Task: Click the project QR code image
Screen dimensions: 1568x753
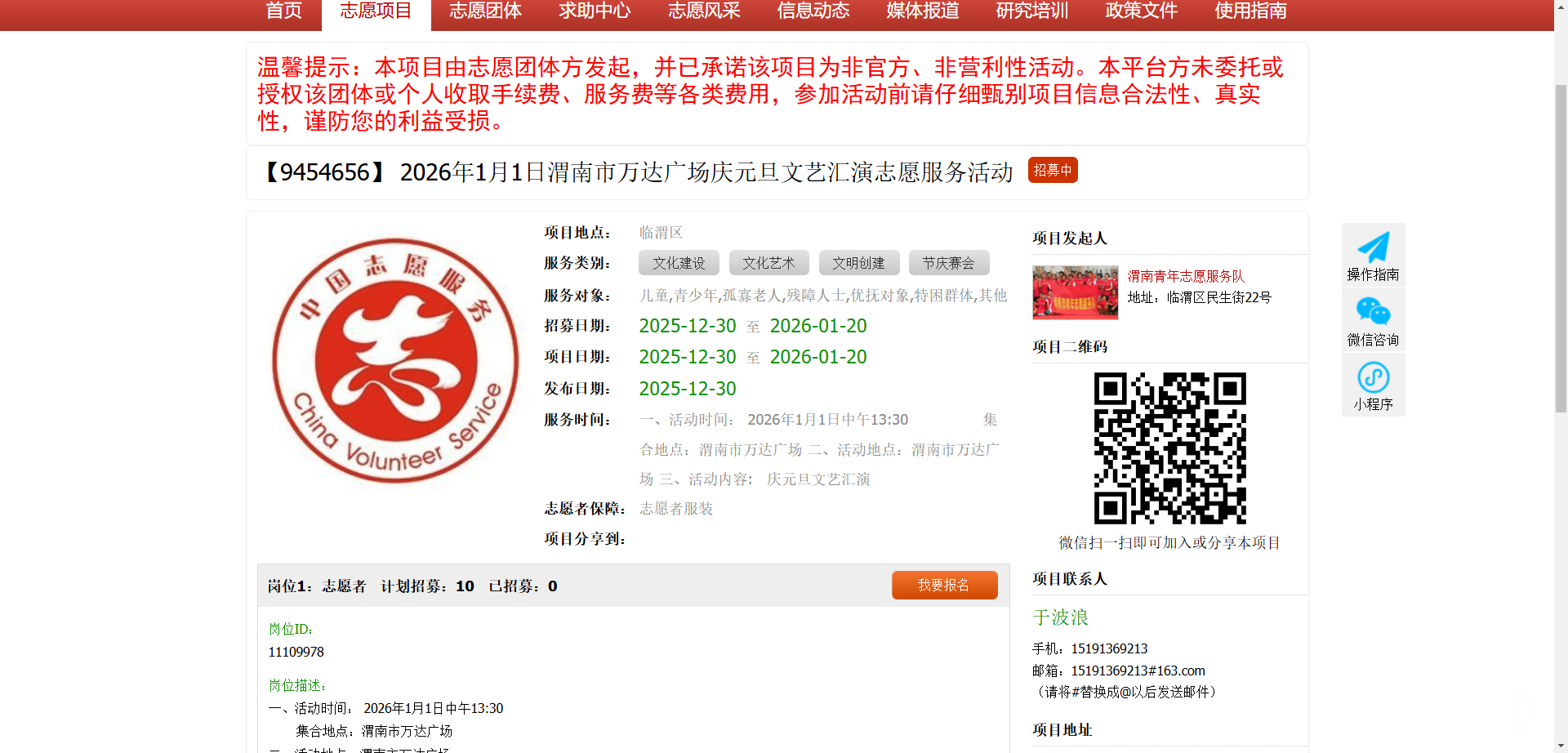Action: click(1169, 448)
